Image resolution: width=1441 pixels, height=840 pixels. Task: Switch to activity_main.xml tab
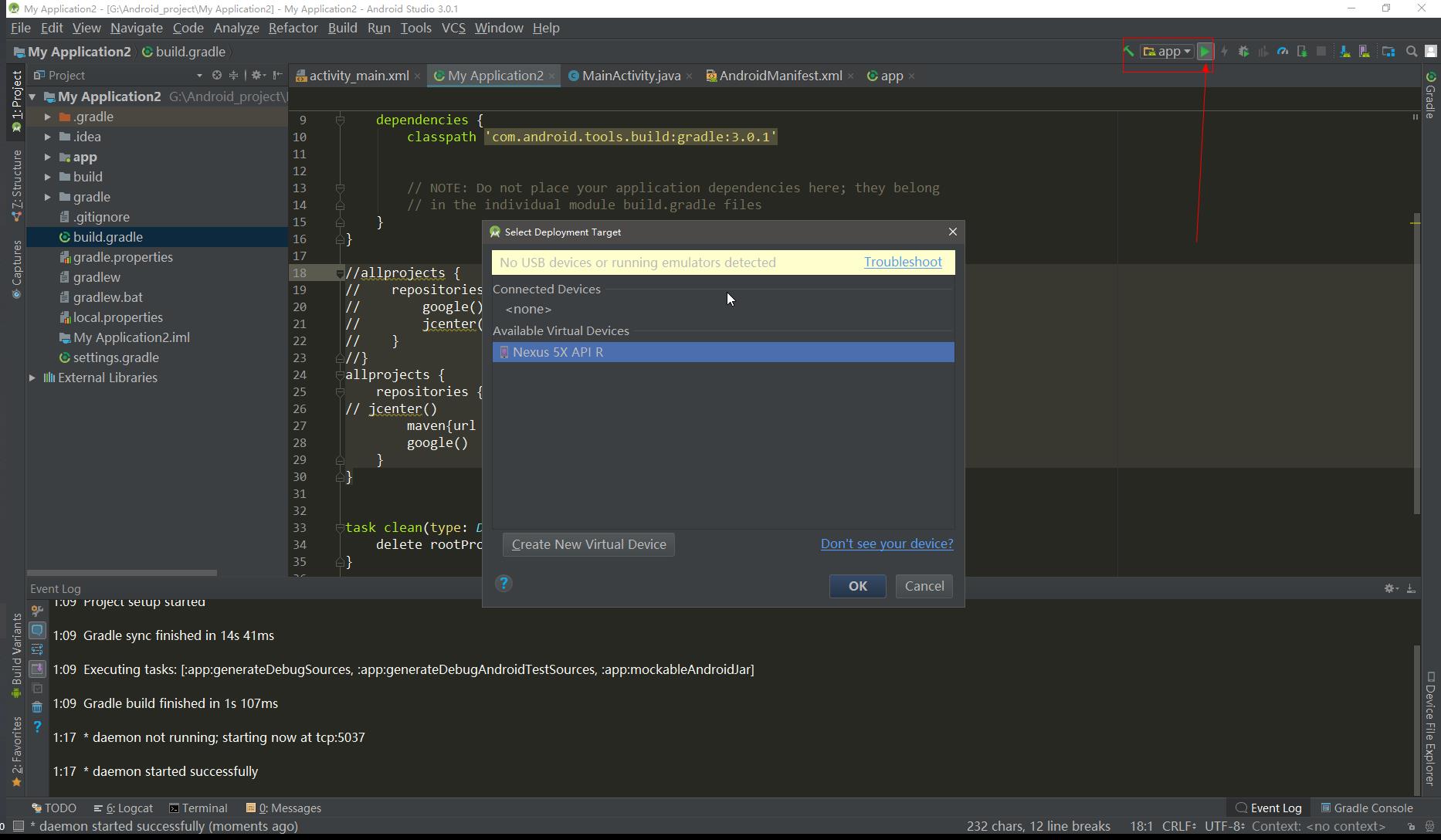click(x=358, y=76)
